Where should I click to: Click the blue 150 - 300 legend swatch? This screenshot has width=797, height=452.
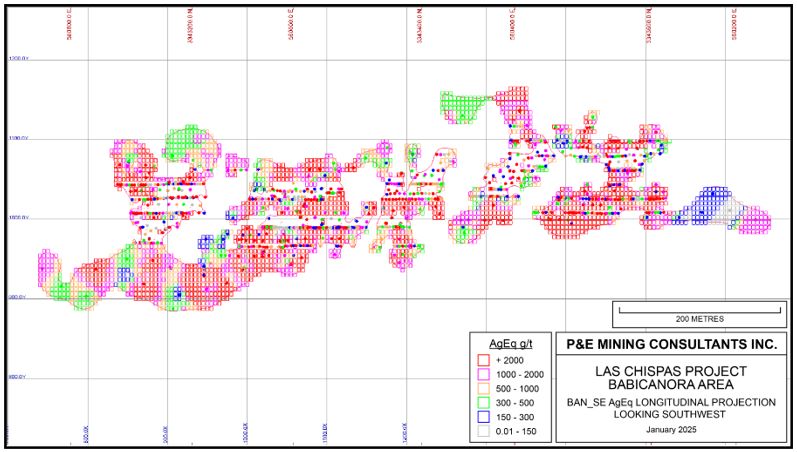coord(484,417)
